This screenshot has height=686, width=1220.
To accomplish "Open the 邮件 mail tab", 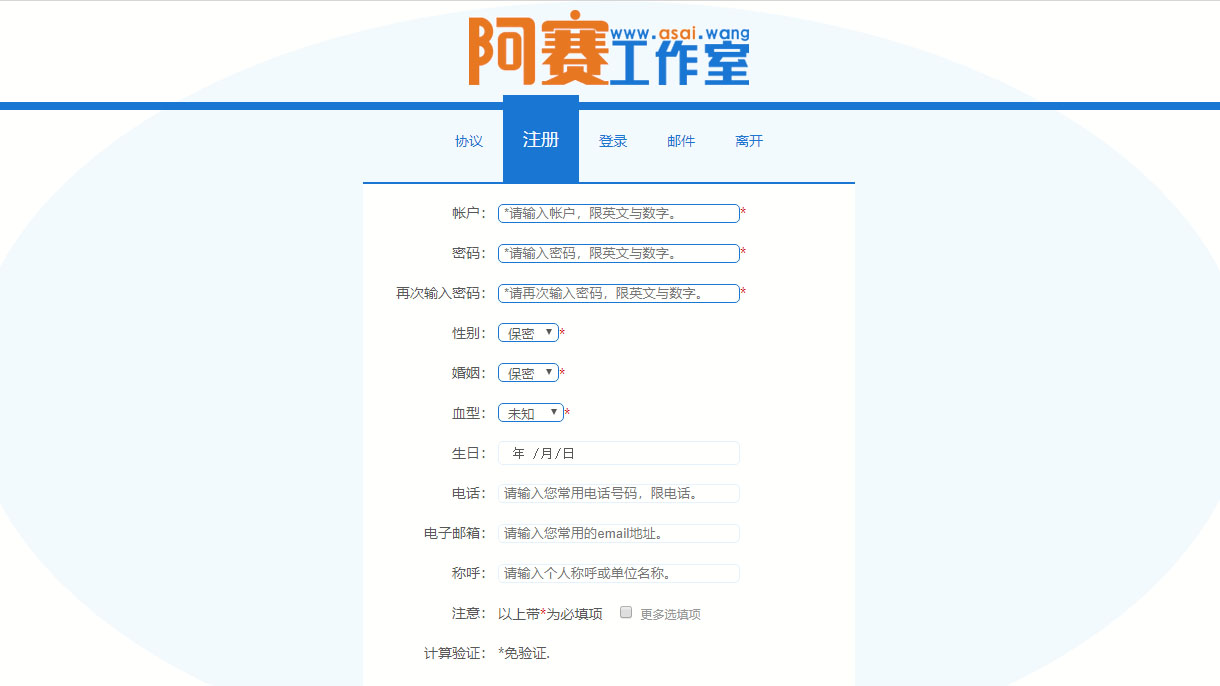I will tap(681, 140).
